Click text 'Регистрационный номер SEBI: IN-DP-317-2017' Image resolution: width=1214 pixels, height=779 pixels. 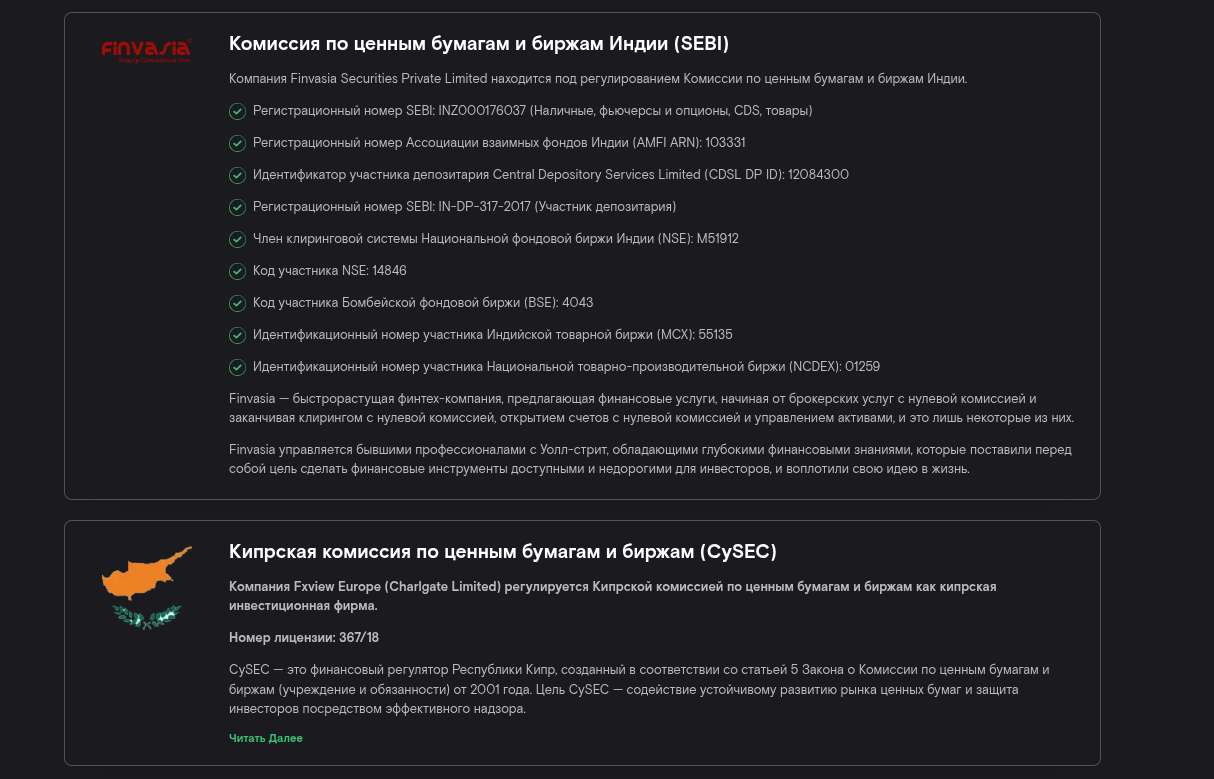pos(392,207)
